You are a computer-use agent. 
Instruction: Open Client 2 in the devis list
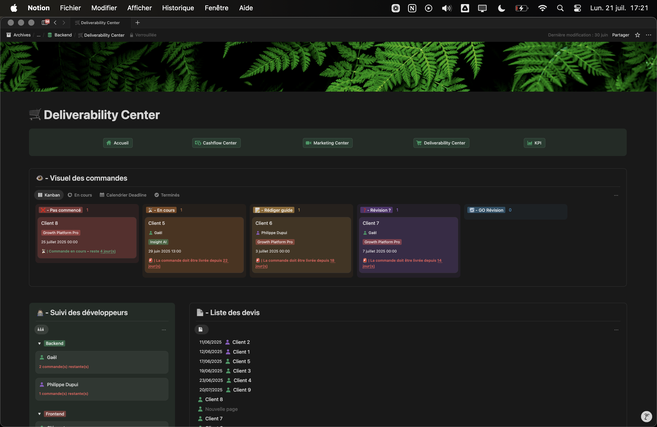point(241,342)
